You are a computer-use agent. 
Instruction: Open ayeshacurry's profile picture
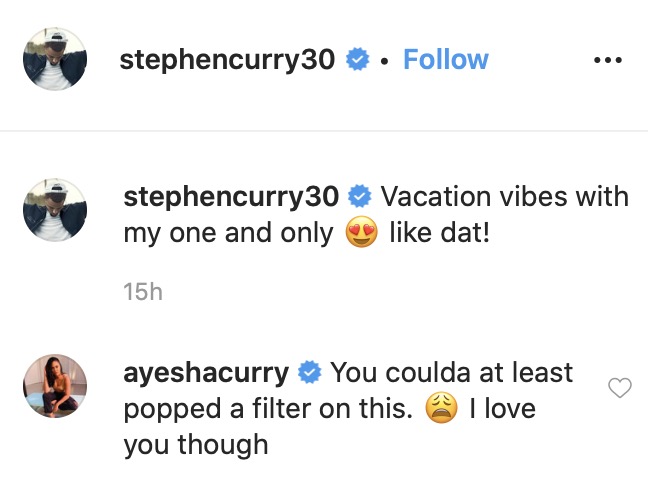click(56, 388)
